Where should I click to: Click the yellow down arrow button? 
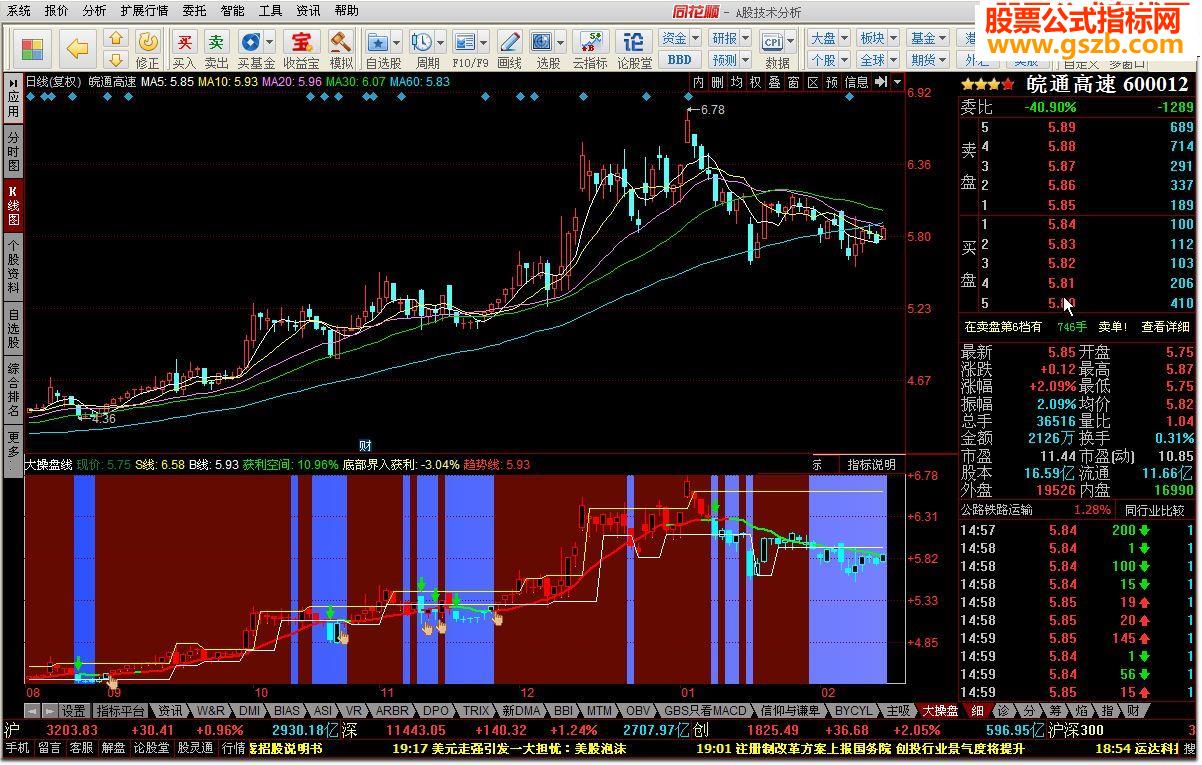(x=116, y=59)
